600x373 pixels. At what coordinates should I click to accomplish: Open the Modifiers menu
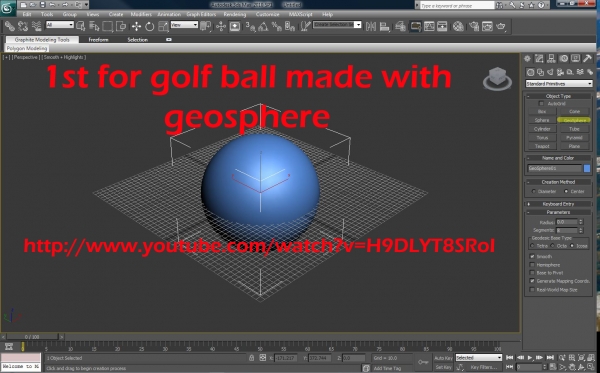point(141,14)
